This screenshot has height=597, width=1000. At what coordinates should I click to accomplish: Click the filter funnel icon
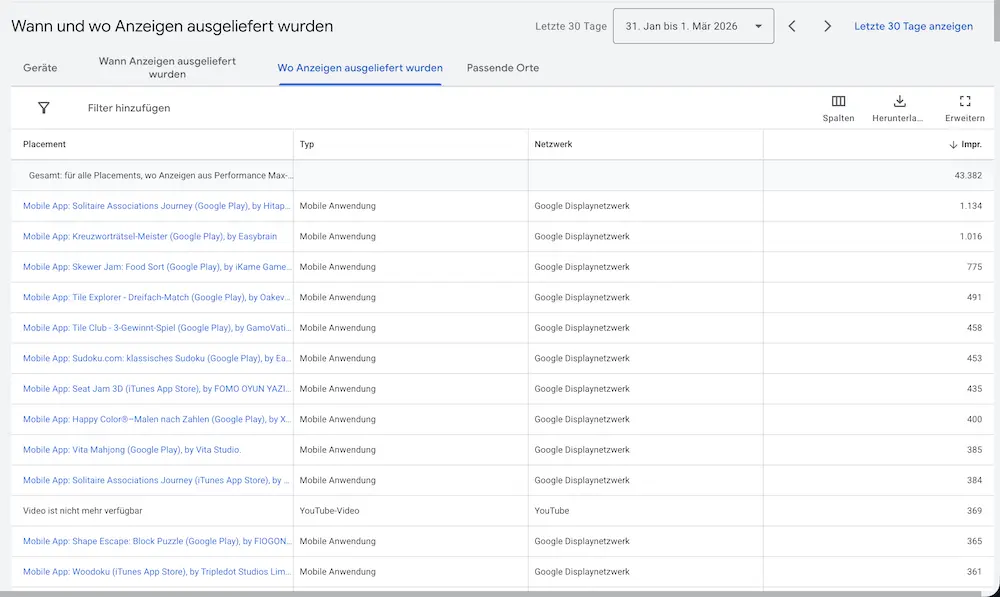point(43,106)
